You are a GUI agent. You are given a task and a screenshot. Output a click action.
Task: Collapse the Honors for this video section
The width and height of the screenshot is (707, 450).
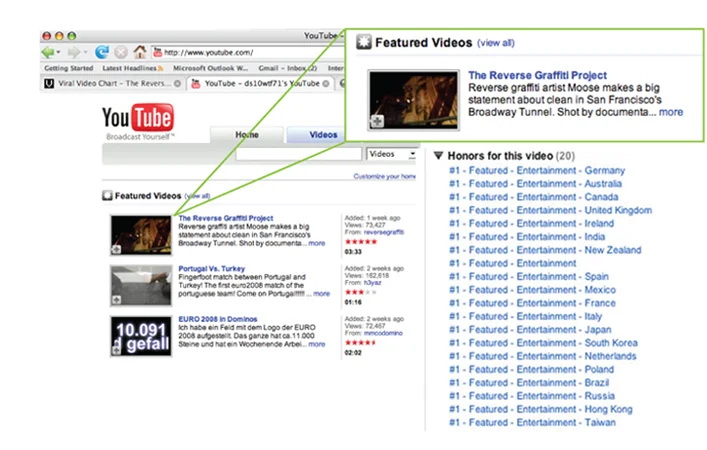[x=438, y=156]
